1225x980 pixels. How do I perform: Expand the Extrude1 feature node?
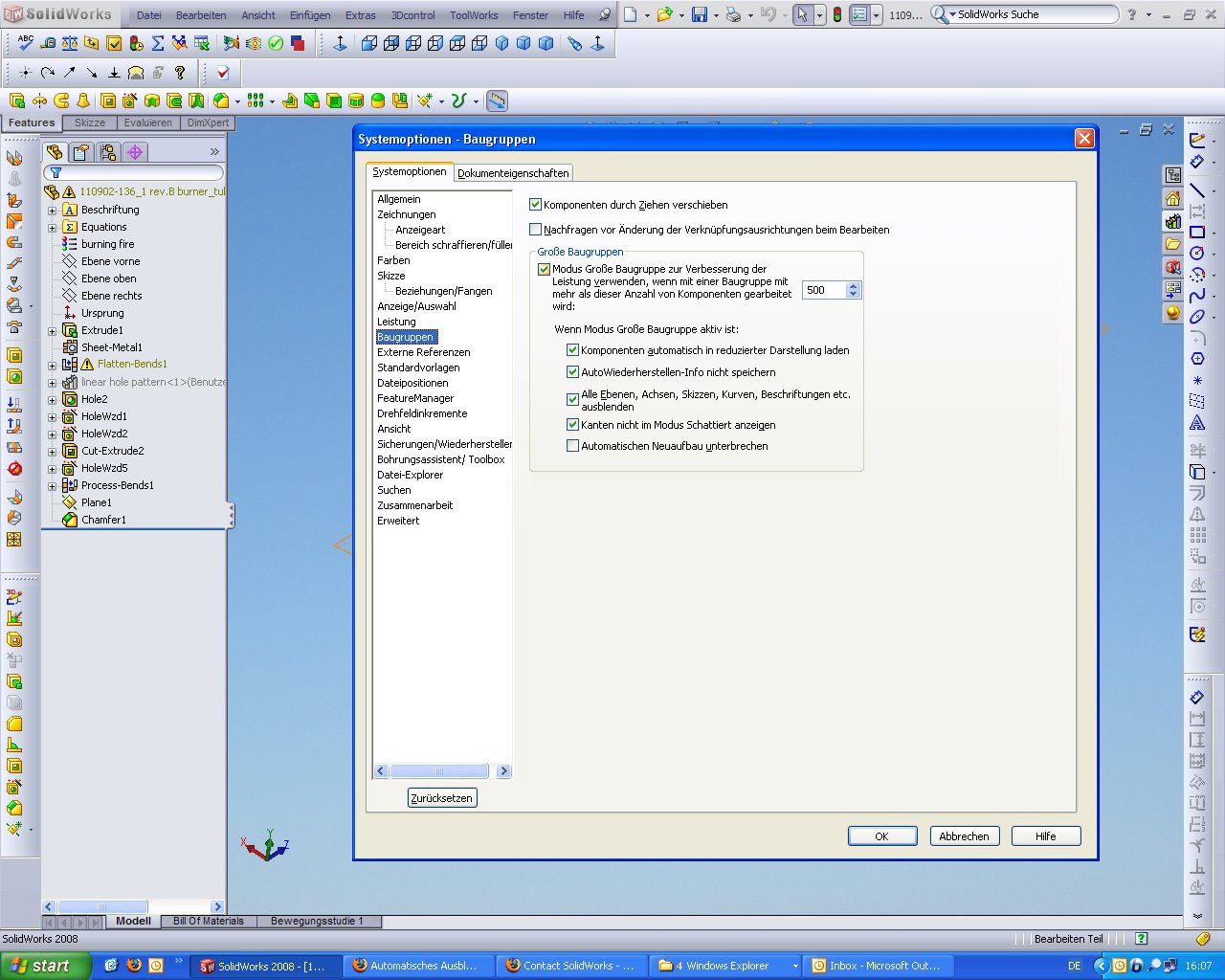pyautogui.click(x=53, y=331)
